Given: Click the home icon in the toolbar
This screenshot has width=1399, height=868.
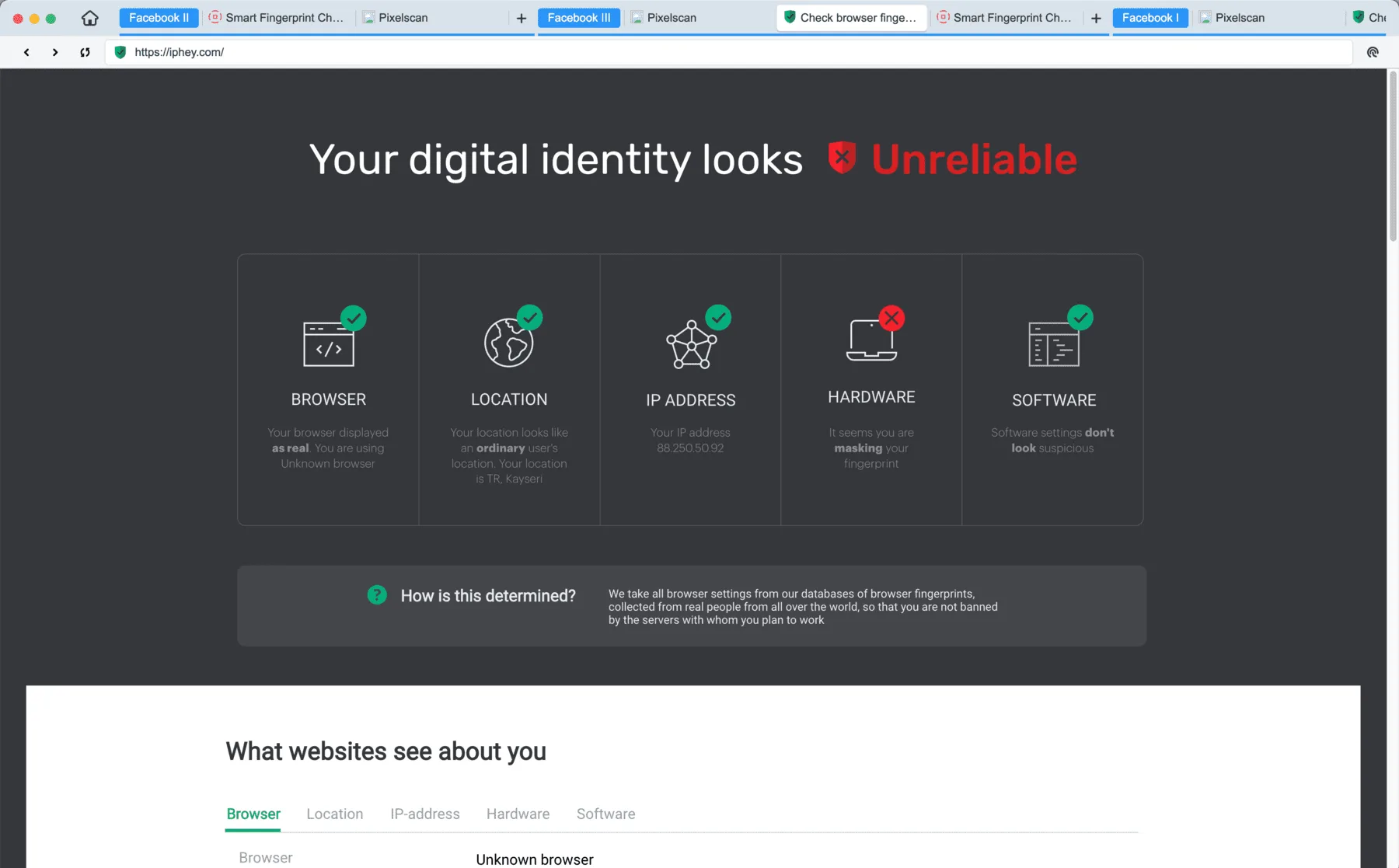Looking at the screenshot, I should pyautogui.click(x=90, y=18).
